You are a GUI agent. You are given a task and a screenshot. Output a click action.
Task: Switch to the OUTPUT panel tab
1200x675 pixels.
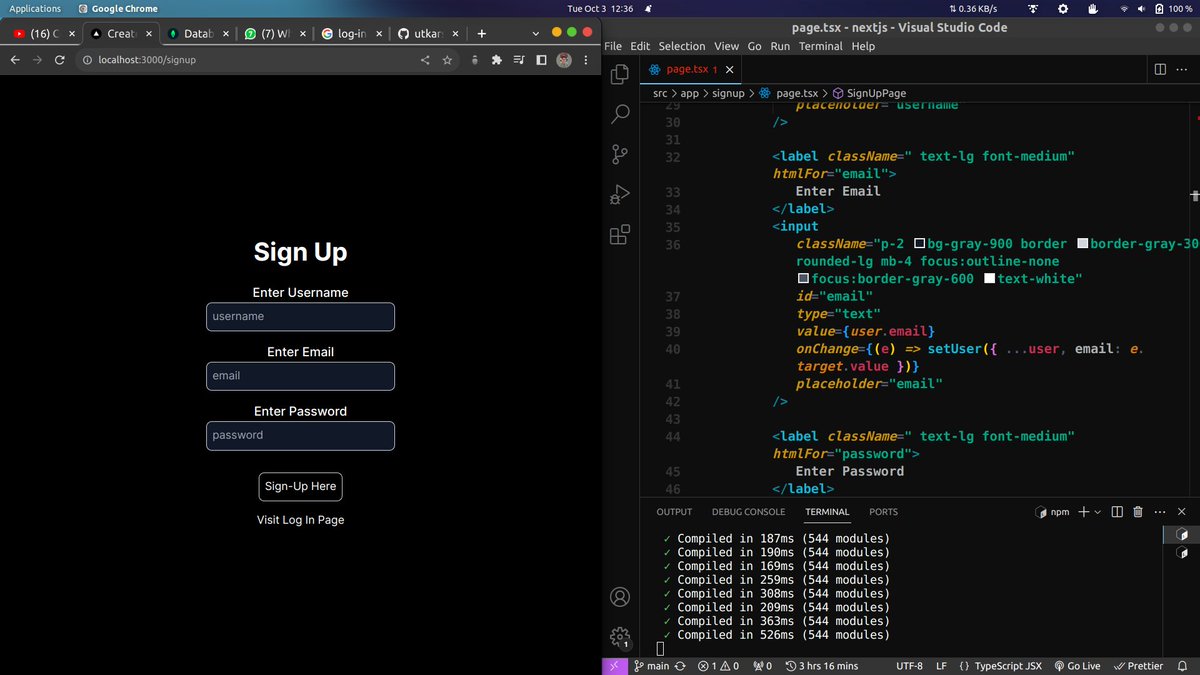(x=674, y=512)
